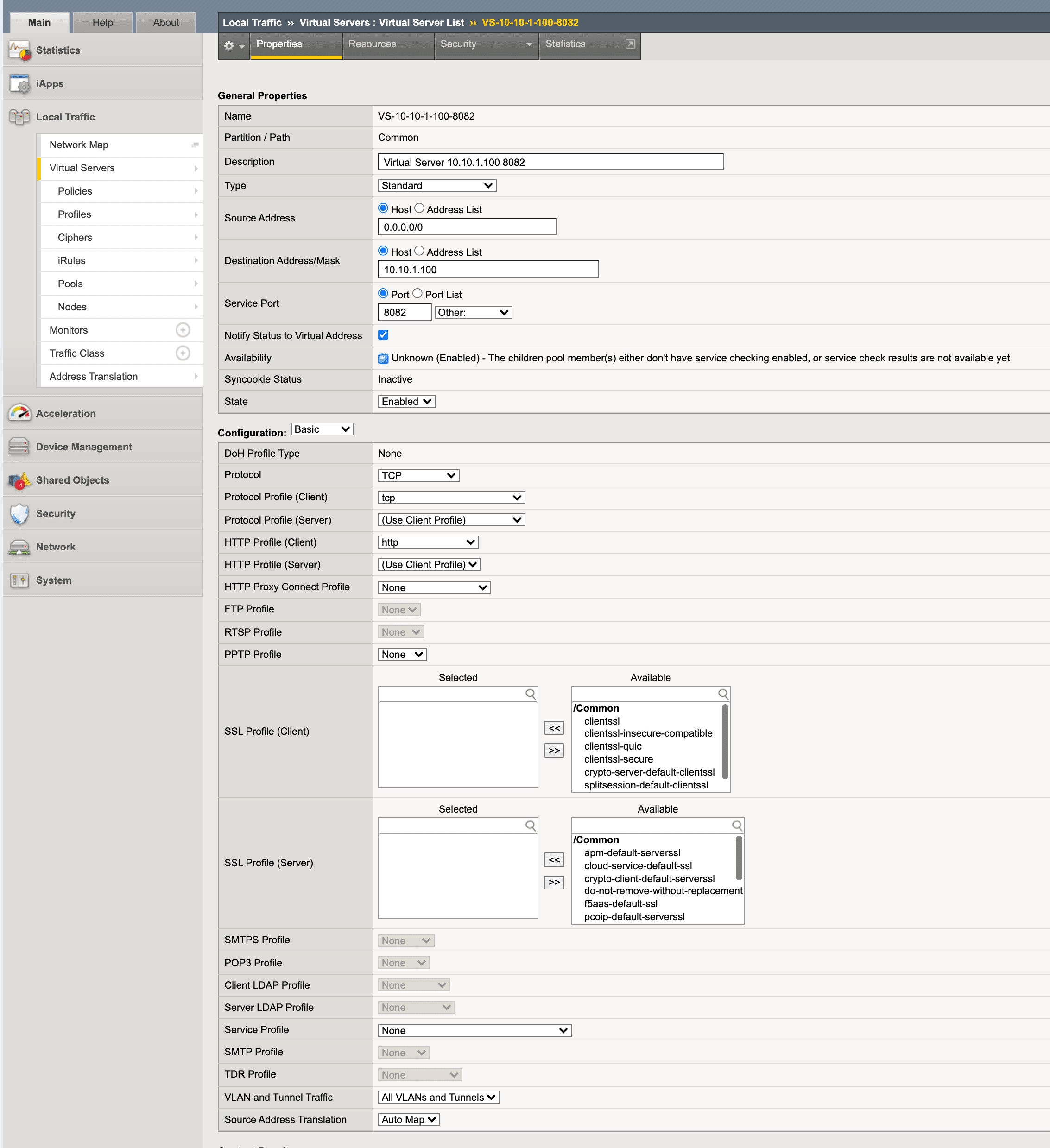Click the Service Port 8082 field
Screen dimensions: 1050x1148
(405, 312)
